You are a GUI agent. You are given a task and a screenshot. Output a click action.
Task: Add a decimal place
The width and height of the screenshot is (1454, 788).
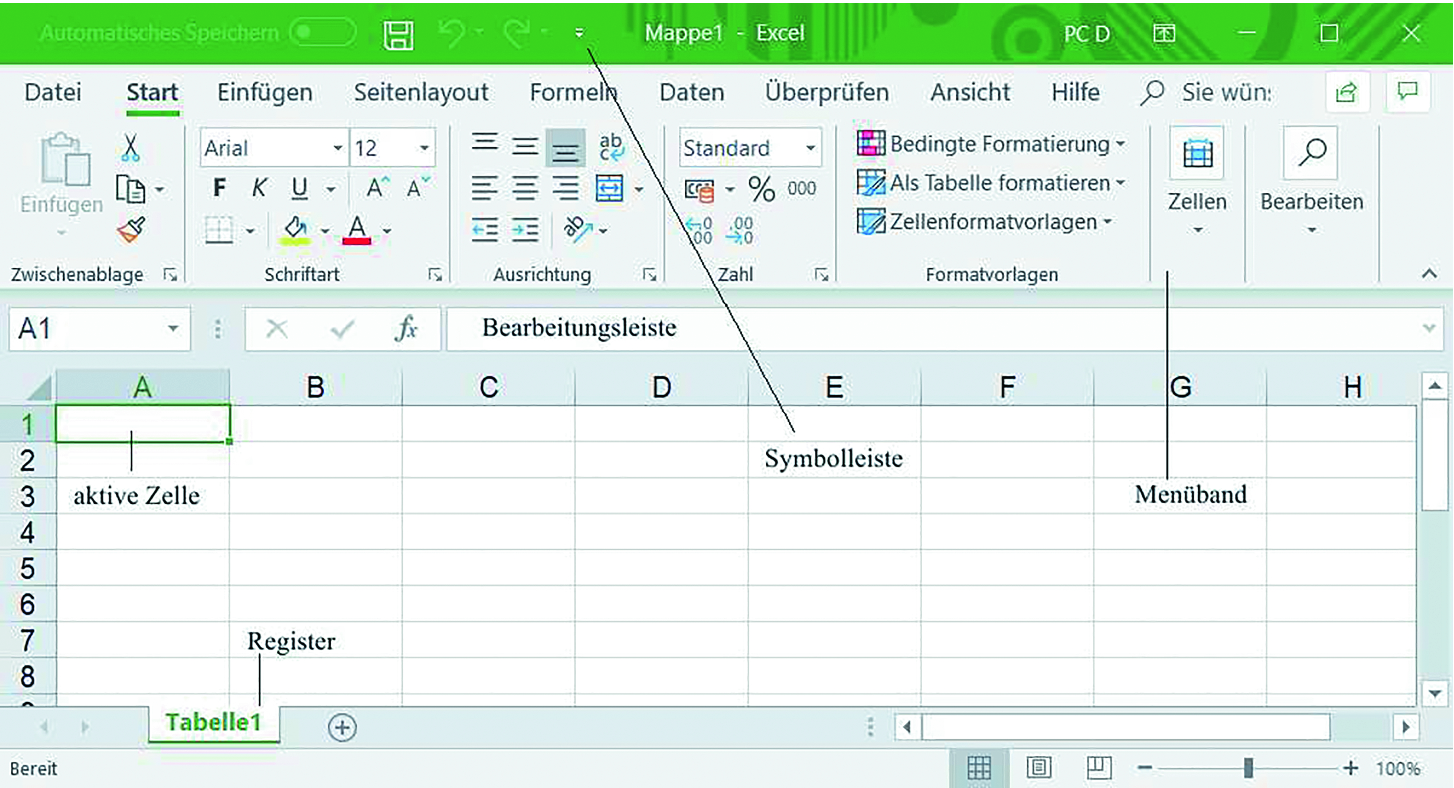point(699,231)
